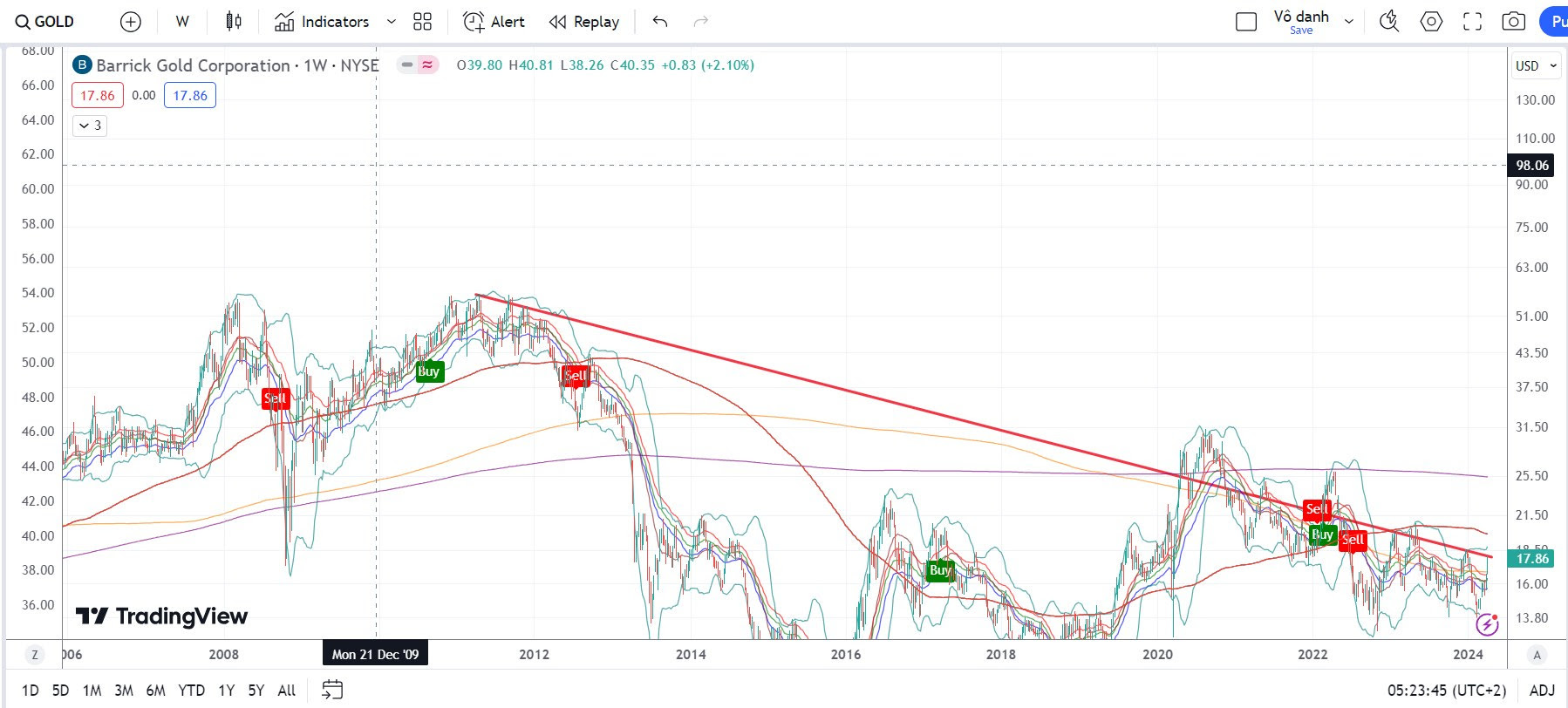This screenshot has height=708, width=1568.
Task: Select the 6M time range
Action: tap(155, 691)
